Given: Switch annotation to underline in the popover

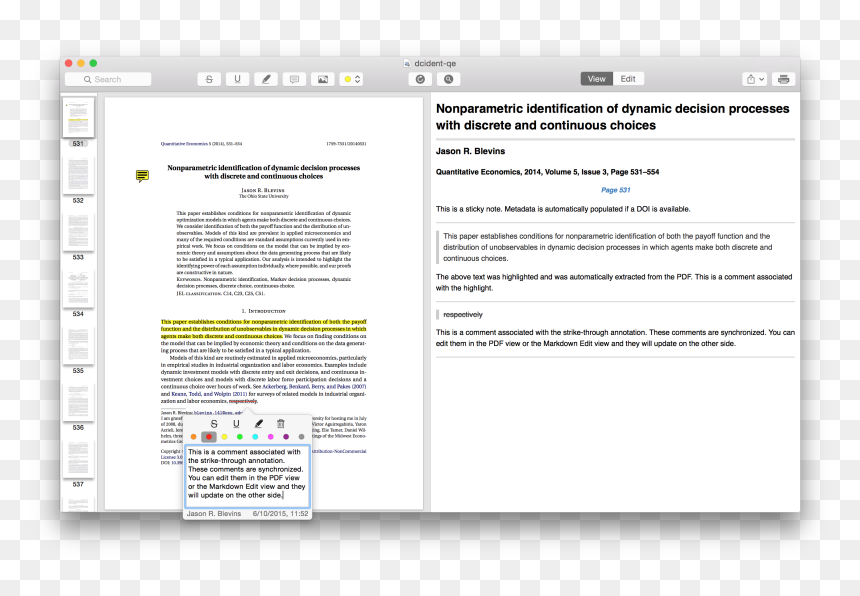Looking at the screenshot, I should [x=236, y=424].
